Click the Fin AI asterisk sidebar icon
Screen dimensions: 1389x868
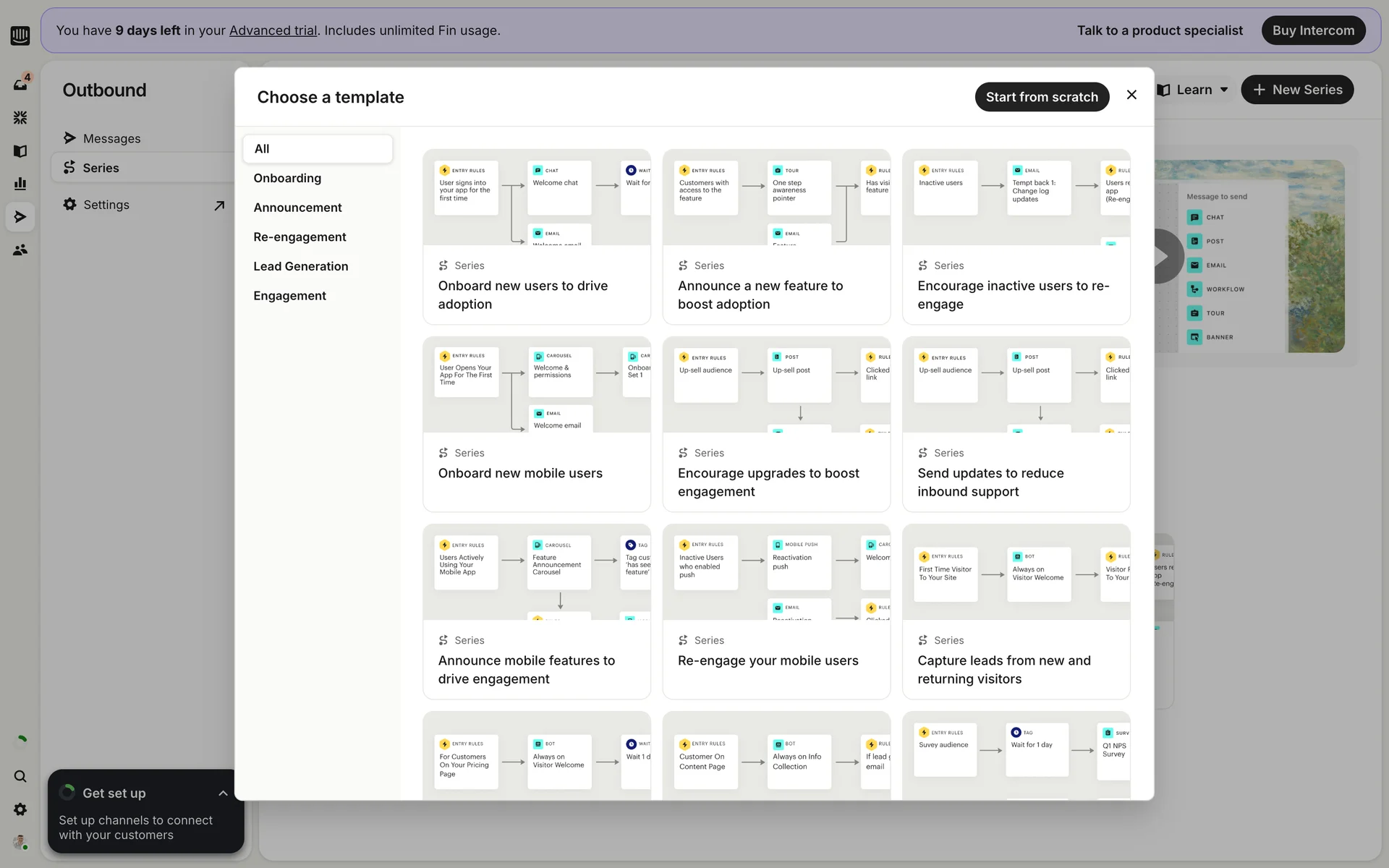(20, 117)
